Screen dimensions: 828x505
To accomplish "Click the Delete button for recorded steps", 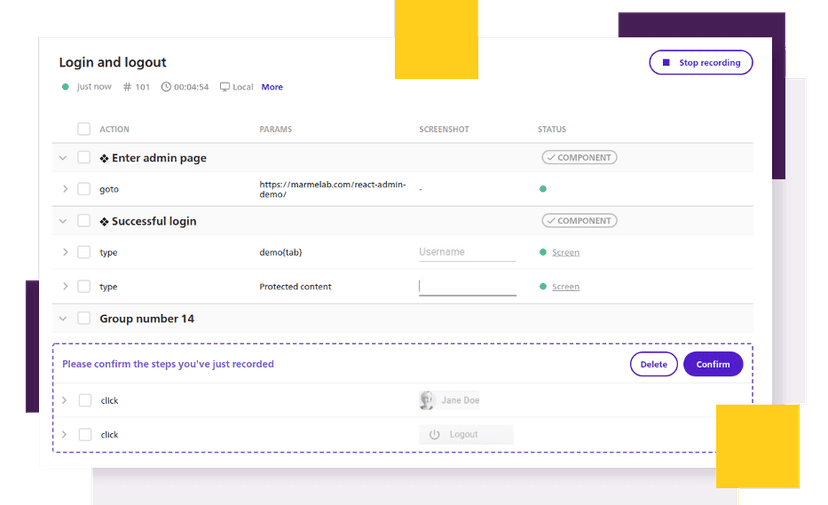I will pyautogui.click(x=654, y=364).
